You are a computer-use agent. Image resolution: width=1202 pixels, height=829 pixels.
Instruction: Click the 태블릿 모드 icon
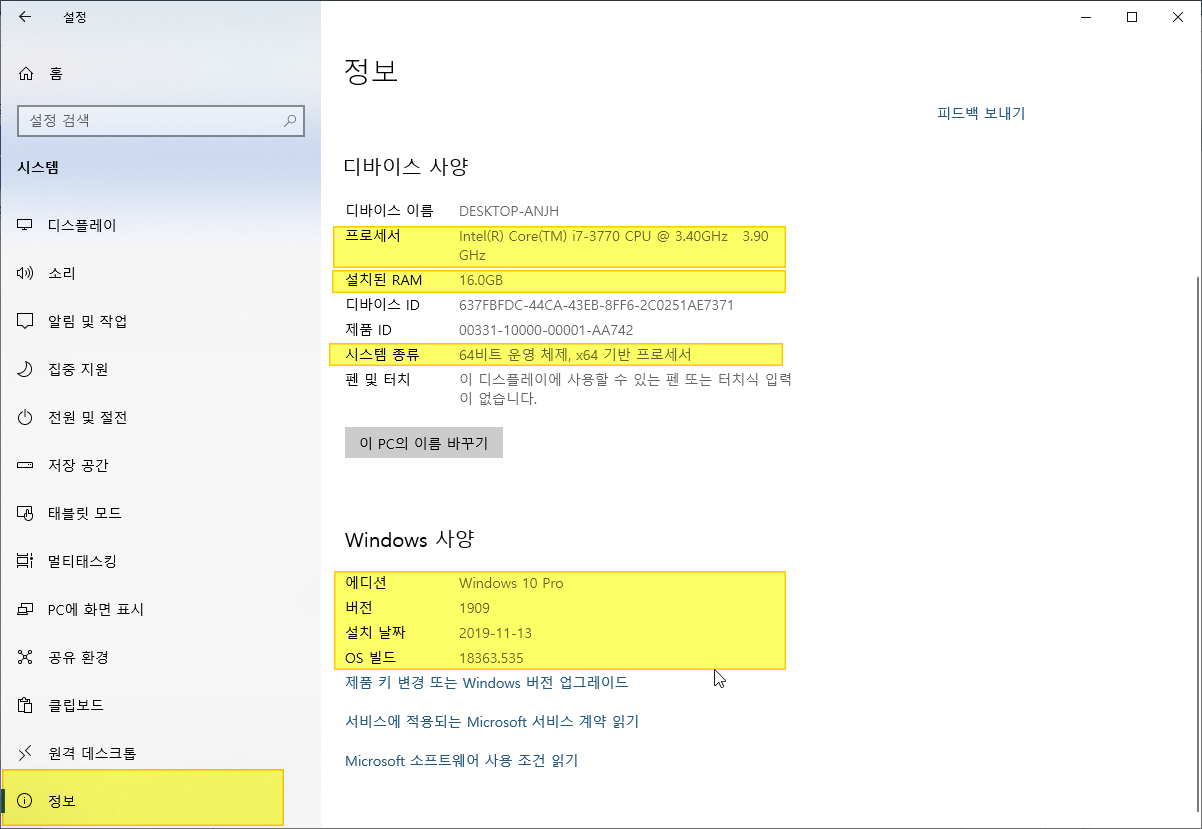[x=26, y=513]
